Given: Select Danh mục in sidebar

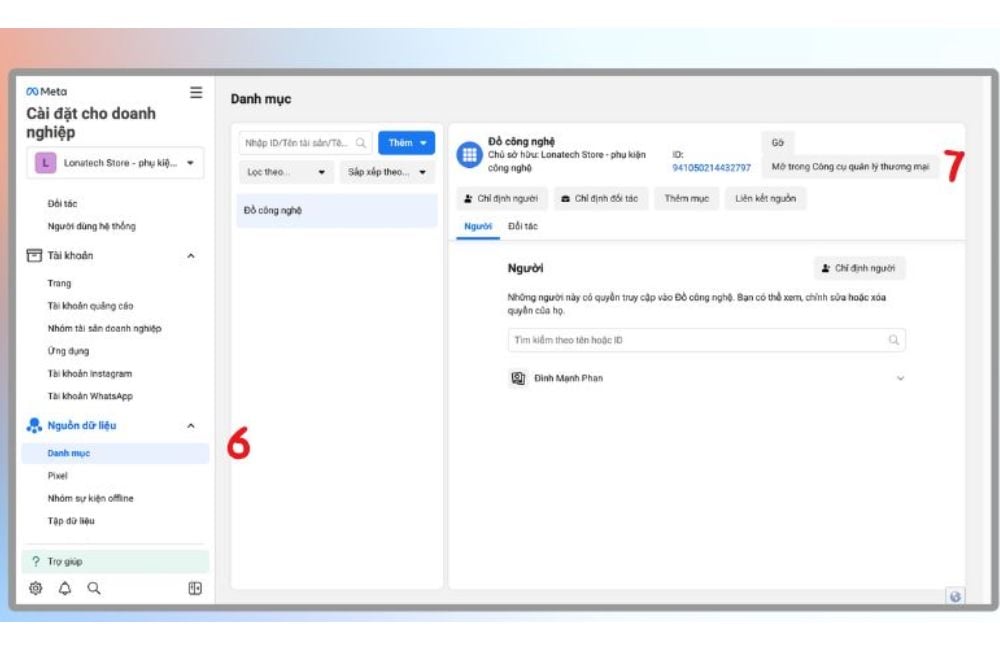Looking at the screenshot, I should pos(115,453).
